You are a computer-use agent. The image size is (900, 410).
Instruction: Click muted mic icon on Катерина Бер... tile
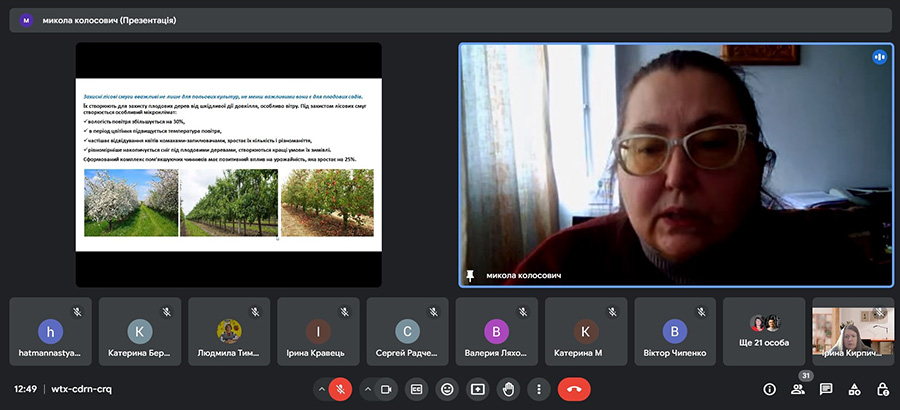pyautogui.click(x=166, y=312)
